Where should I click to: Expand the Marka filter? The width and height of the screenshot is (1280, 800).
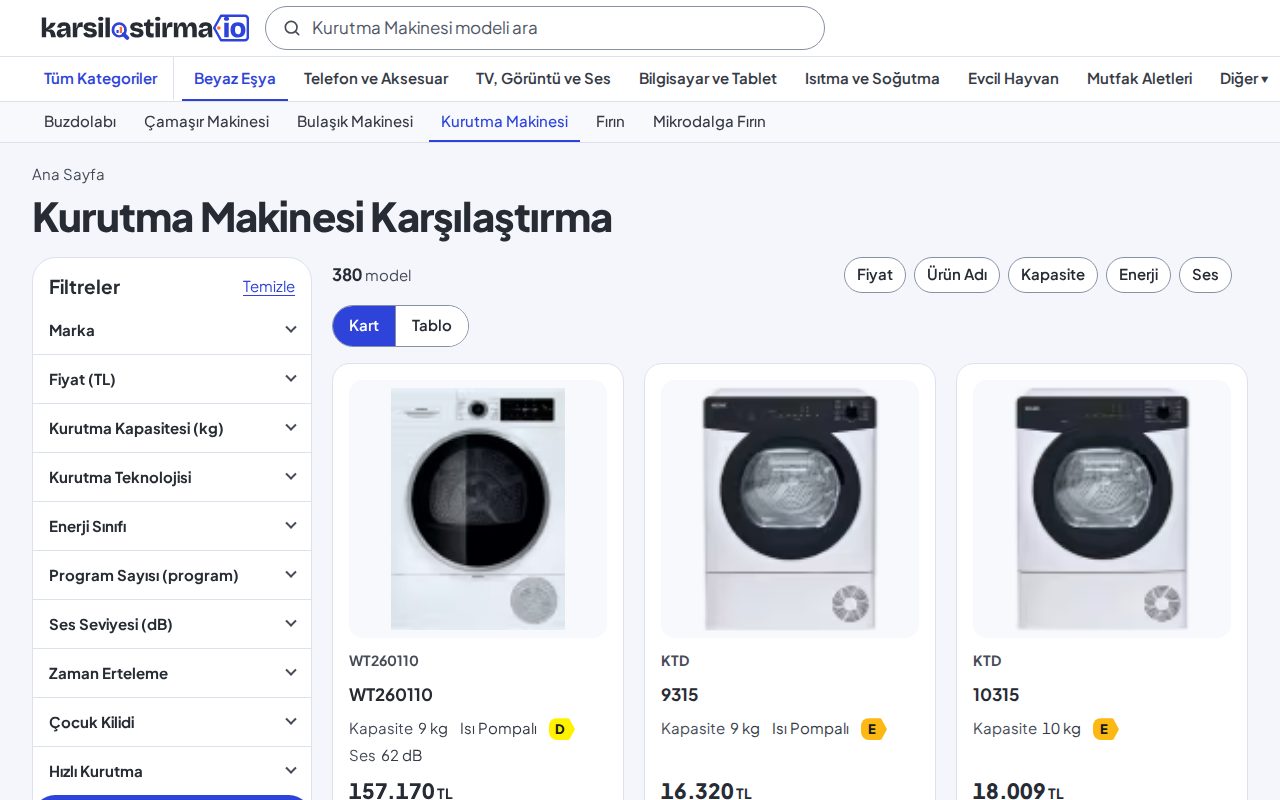tap(172, 330)
